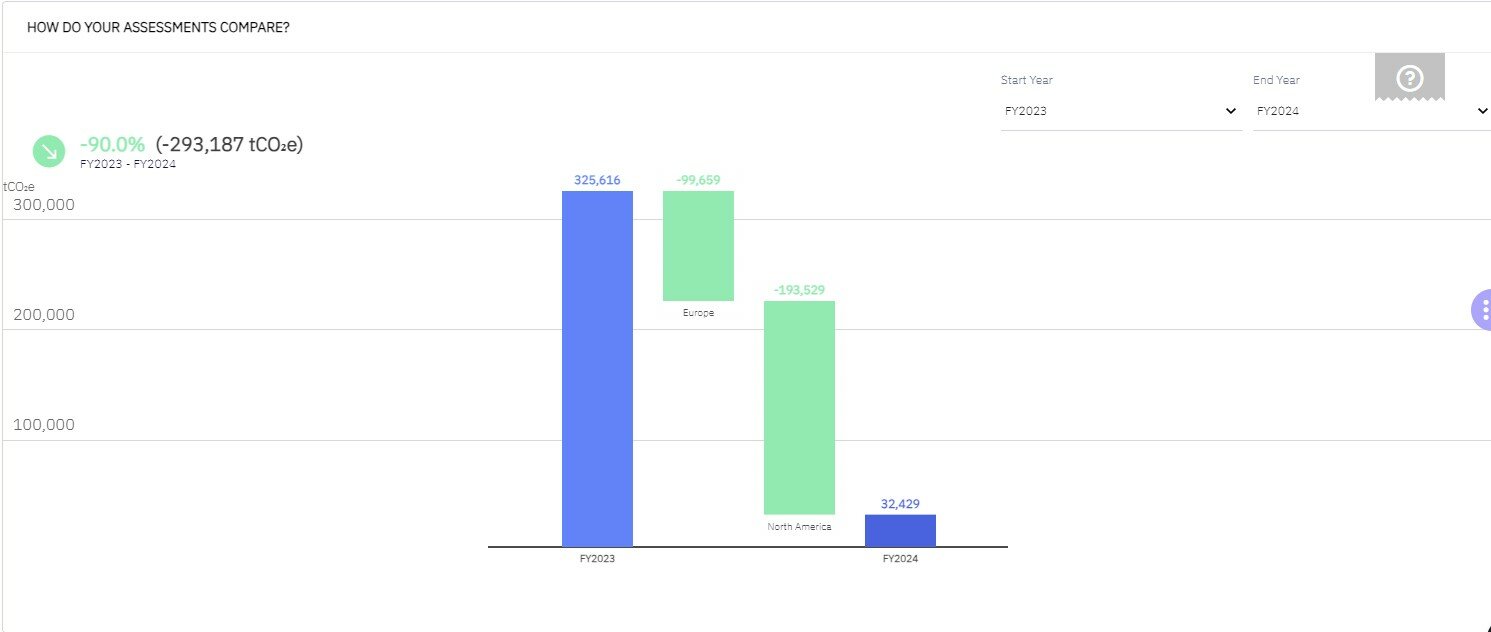Click the -90.0% change summary text

pyautogui.click(x=112, y=144)
